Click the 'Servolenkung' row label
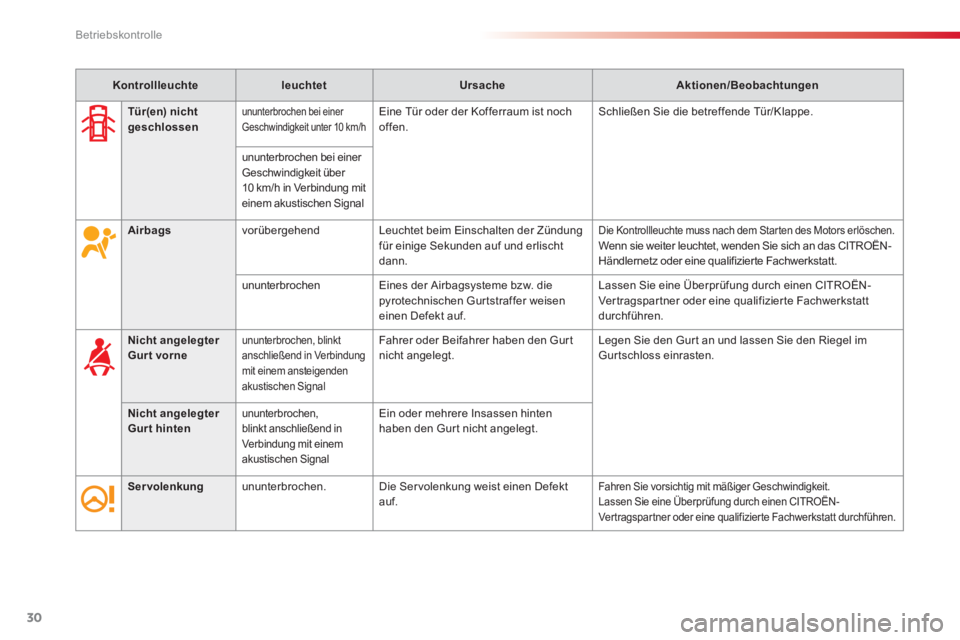Screen dimensions: 960x640 [165, 486]
